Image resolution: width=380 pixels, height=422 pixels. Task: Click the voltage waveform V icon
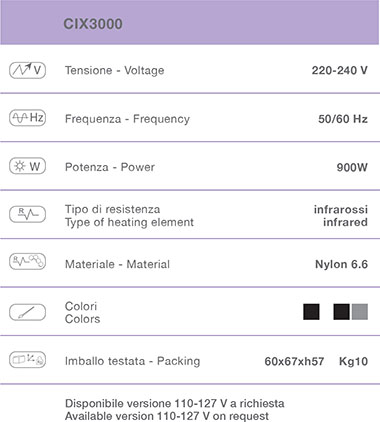[x=27, y=70]
